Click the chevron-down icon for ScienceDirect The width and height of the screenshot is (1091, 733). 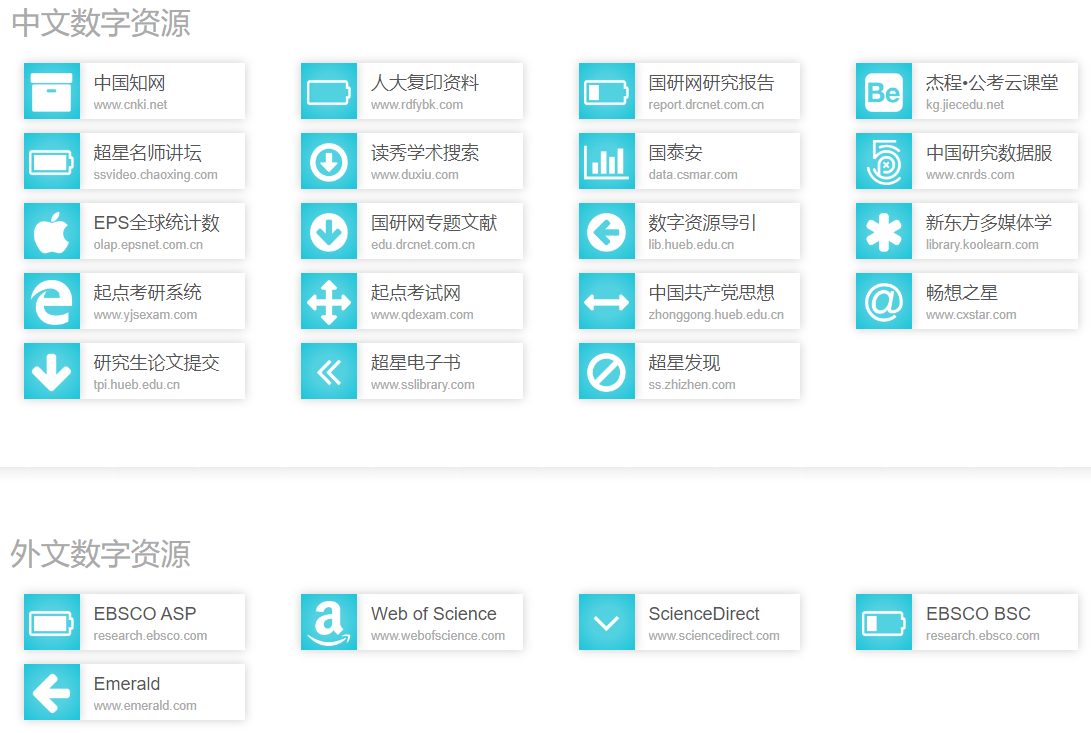click(607, 622)
